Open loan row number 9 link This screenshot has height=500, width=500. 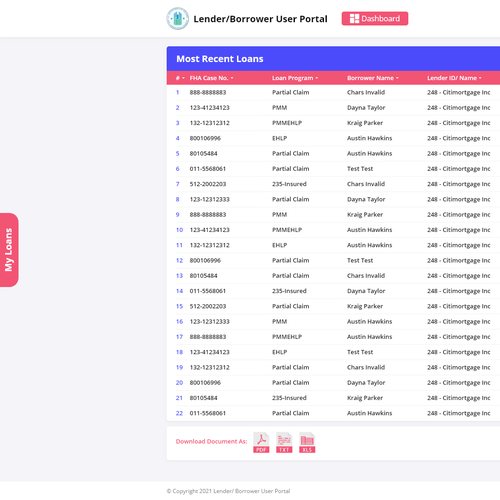[x=178, y=215]
